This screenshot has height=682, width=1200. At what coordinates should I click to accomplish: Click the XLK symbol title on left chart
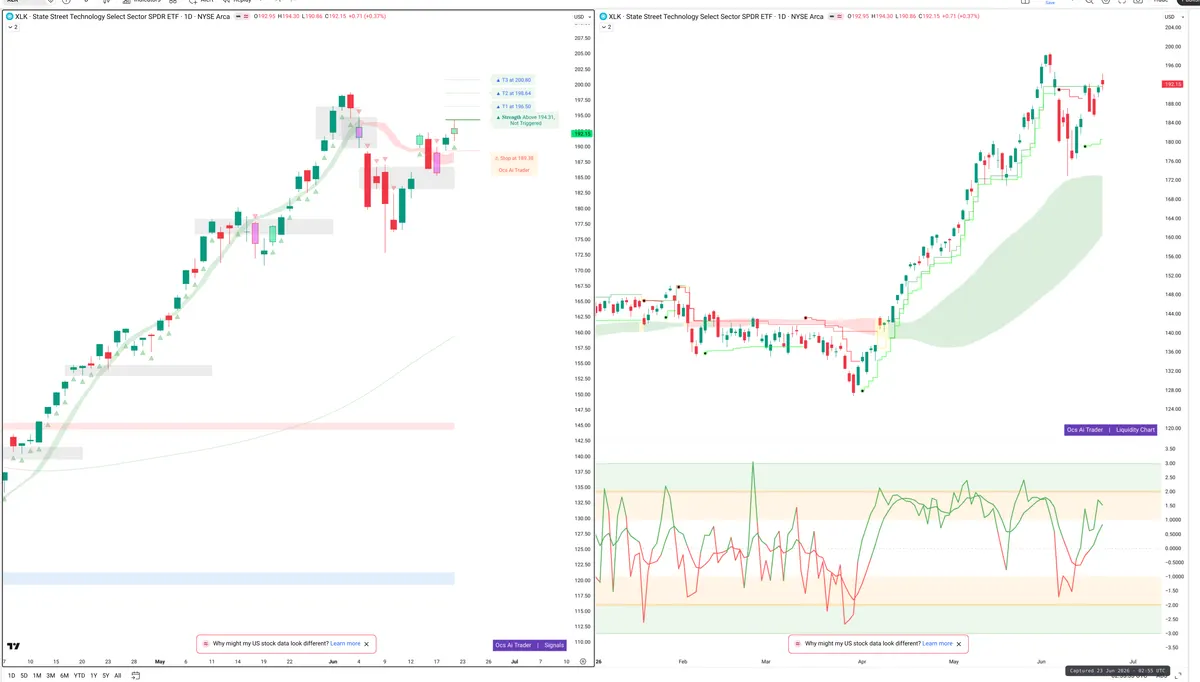(x=122, y=17)
